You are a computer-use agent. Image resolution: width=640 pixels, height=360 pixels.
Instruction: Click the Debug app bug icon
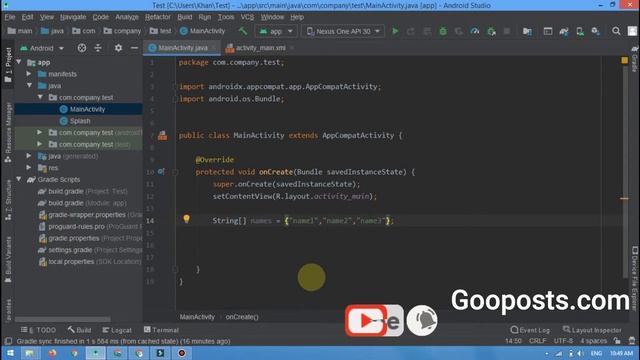(x=443, y=31)
